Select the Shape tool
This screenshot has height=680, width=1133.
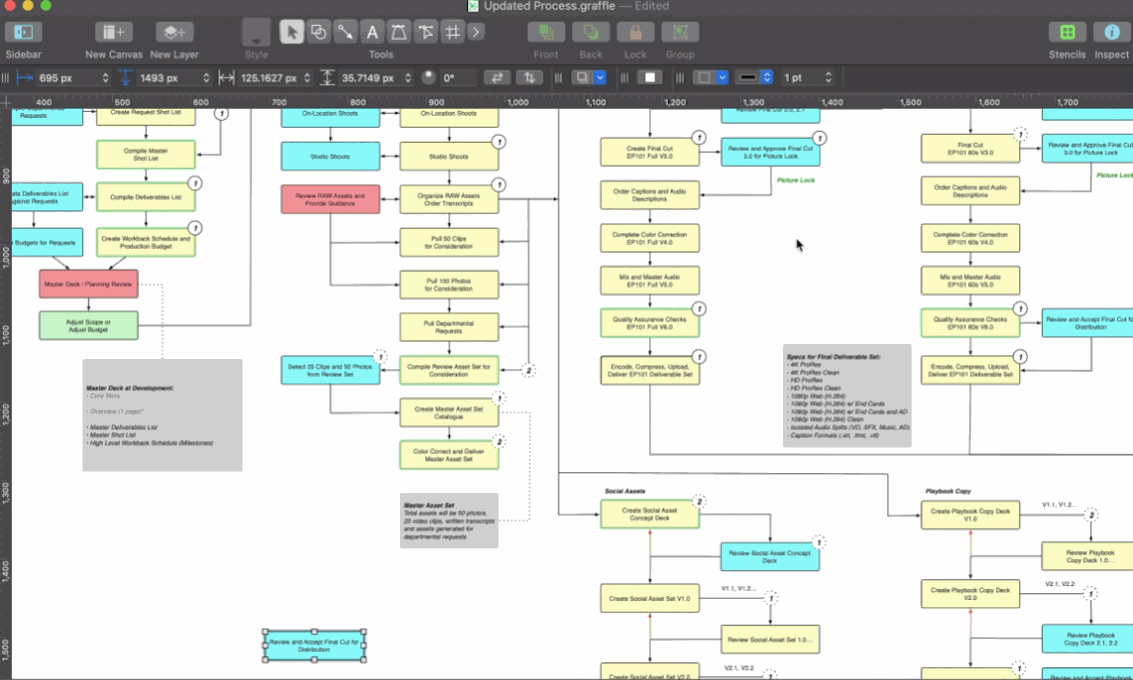[x=318, y=32]
